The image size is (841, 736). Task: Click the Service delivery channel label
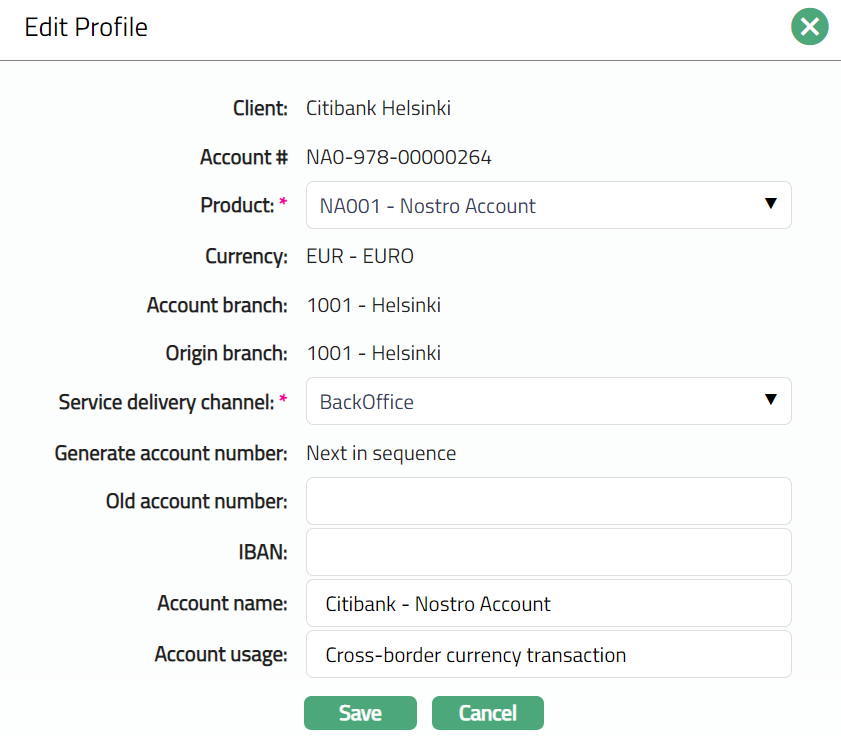[166, 402]
